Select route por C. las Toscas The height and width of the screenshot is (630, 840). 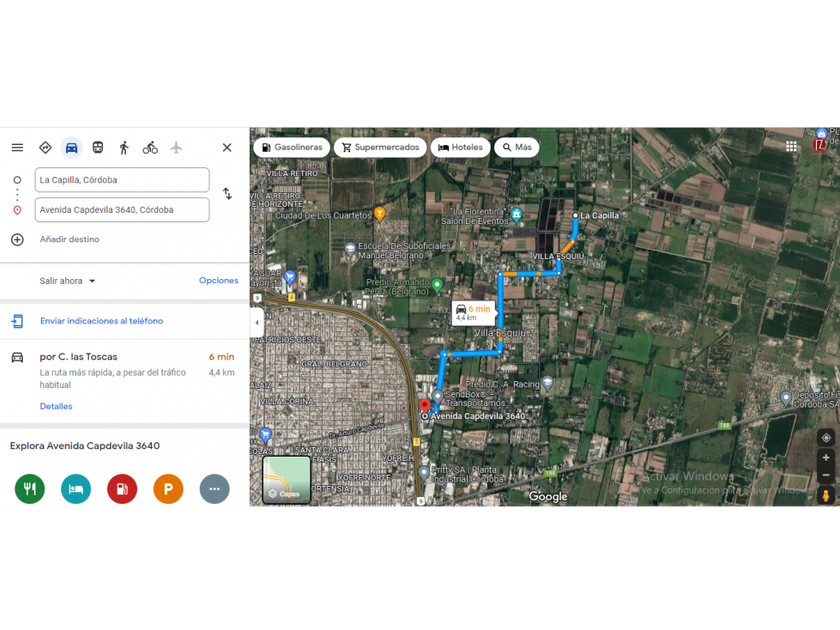click(x=124, y=380)
